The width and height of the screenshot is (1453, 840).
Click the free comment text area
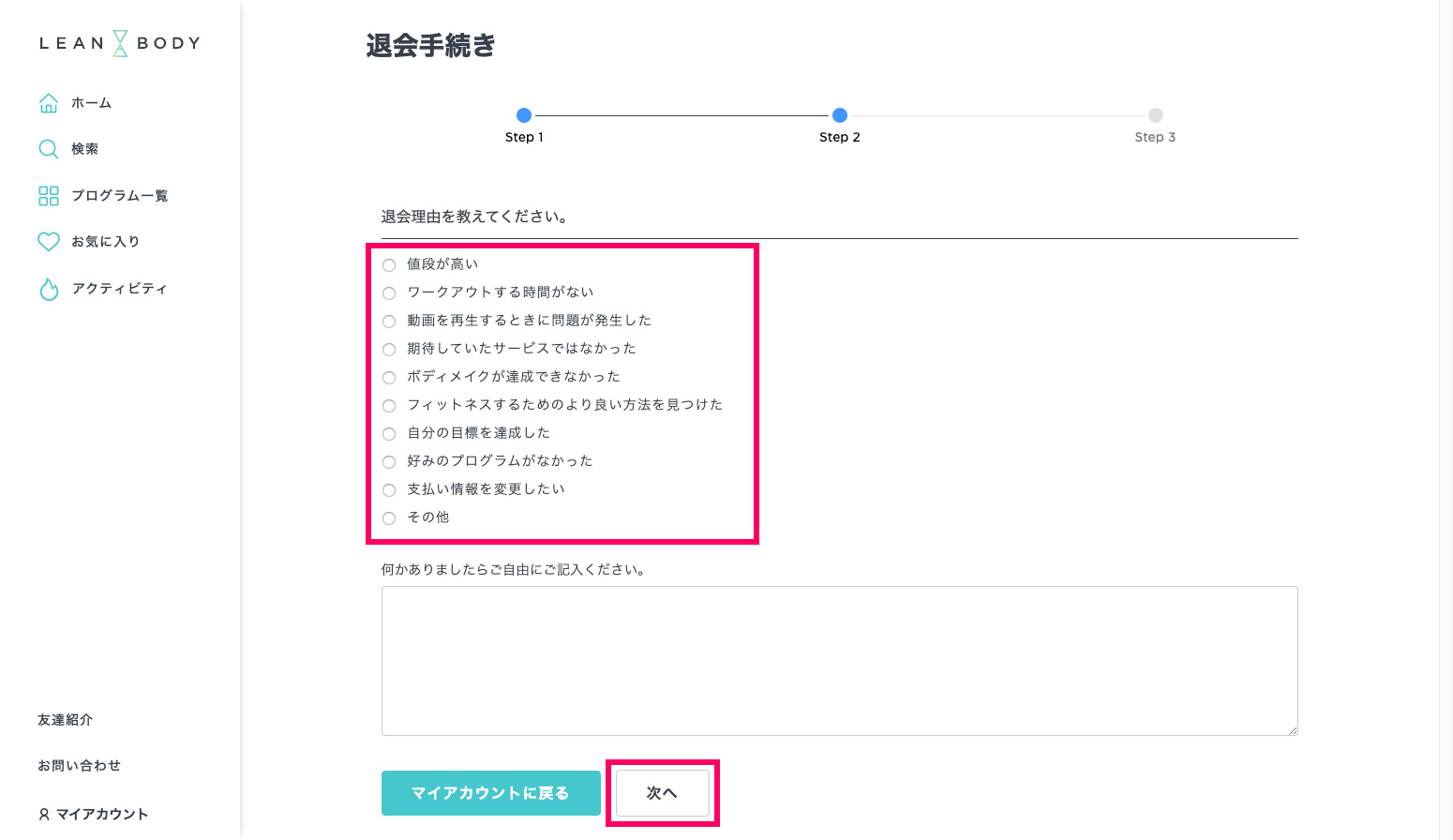(840, 661)
